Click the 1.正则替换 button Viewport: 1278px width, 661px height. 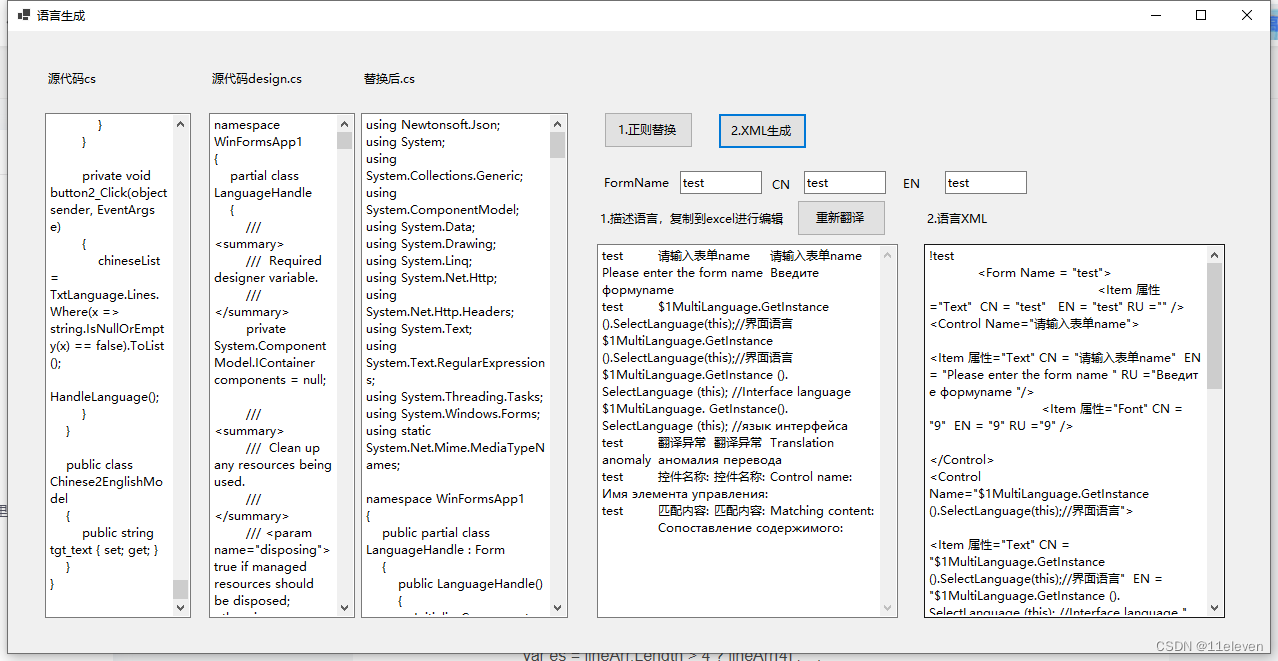coord(648,130)
